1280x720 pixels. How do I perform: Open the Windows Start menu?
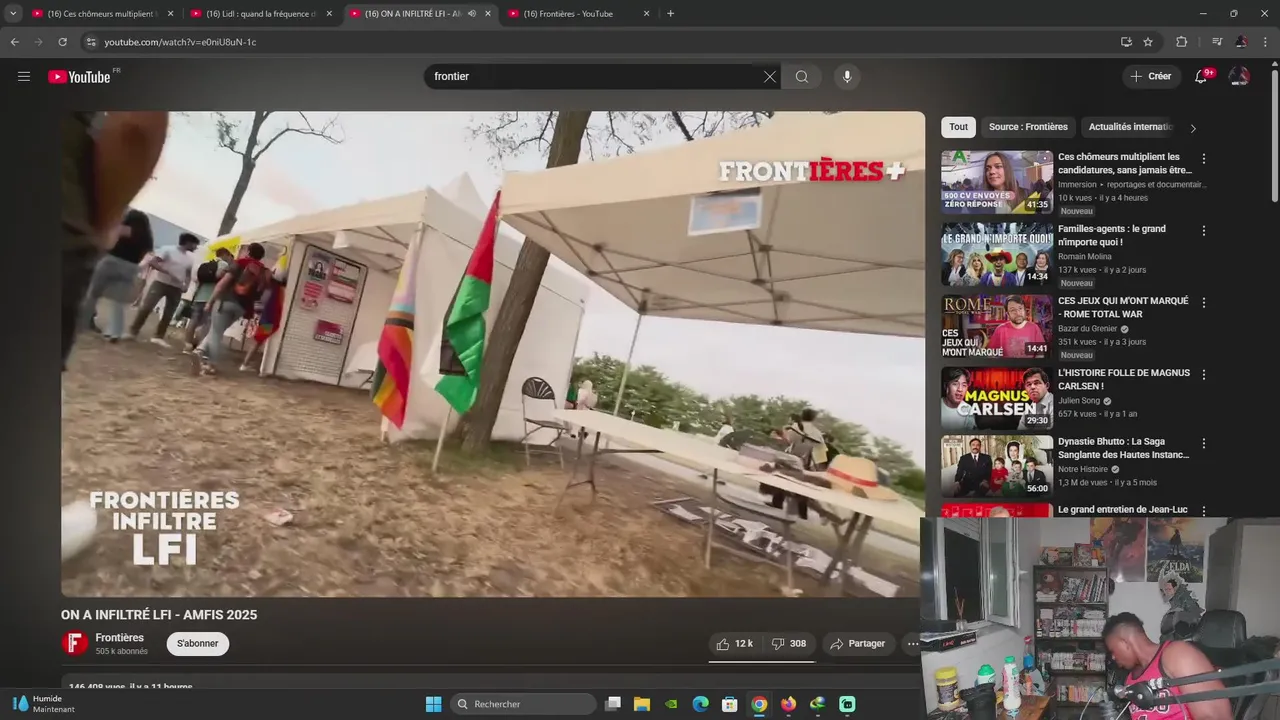433,704
